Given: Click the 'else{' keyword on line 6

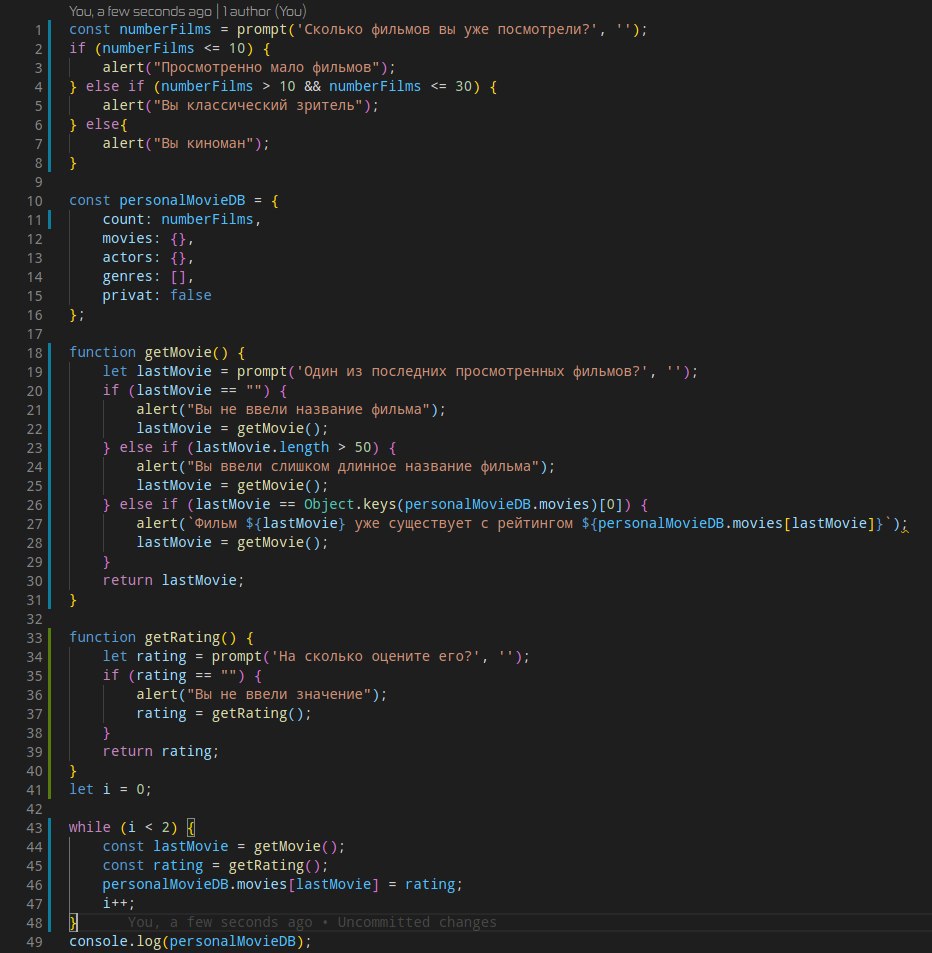Looking at the screenshot, I should click(x=106, y=125).
